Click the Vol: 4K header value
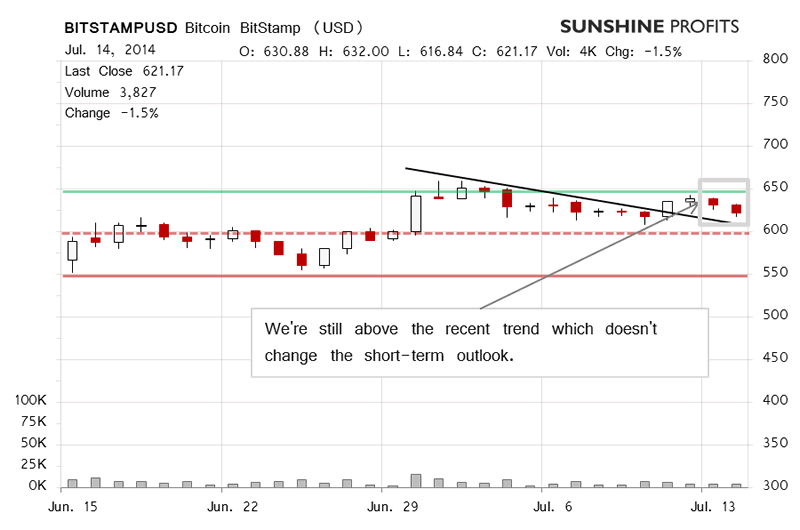 [571, 52]
